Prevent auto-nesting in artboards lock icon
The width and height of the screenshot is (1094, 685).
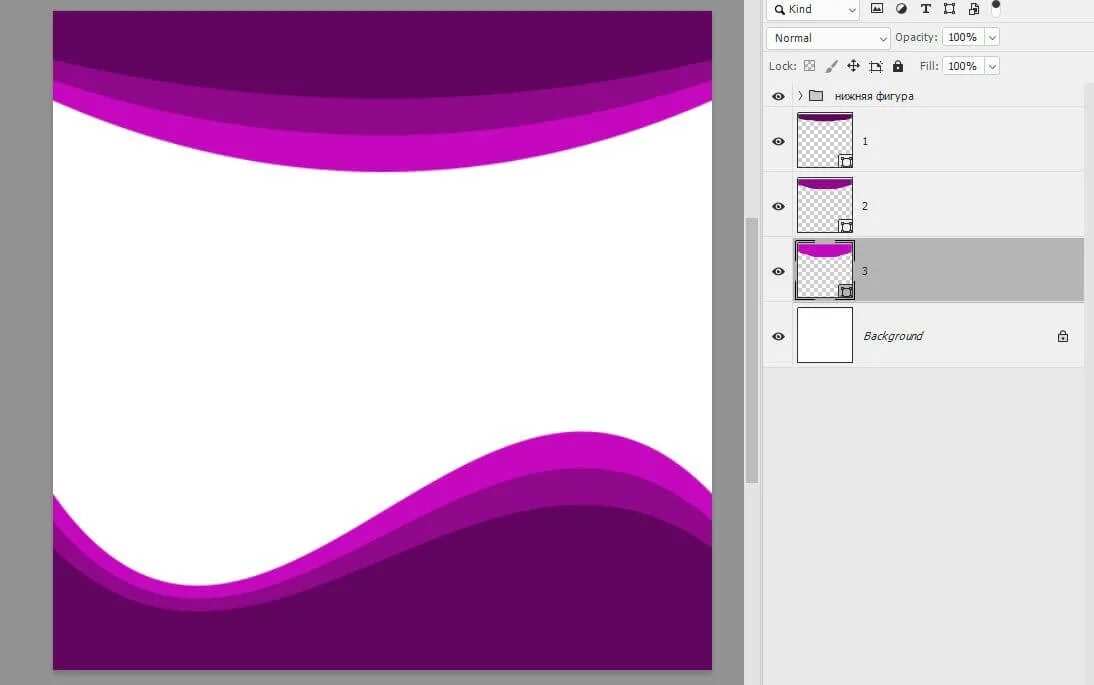point(876,66)
